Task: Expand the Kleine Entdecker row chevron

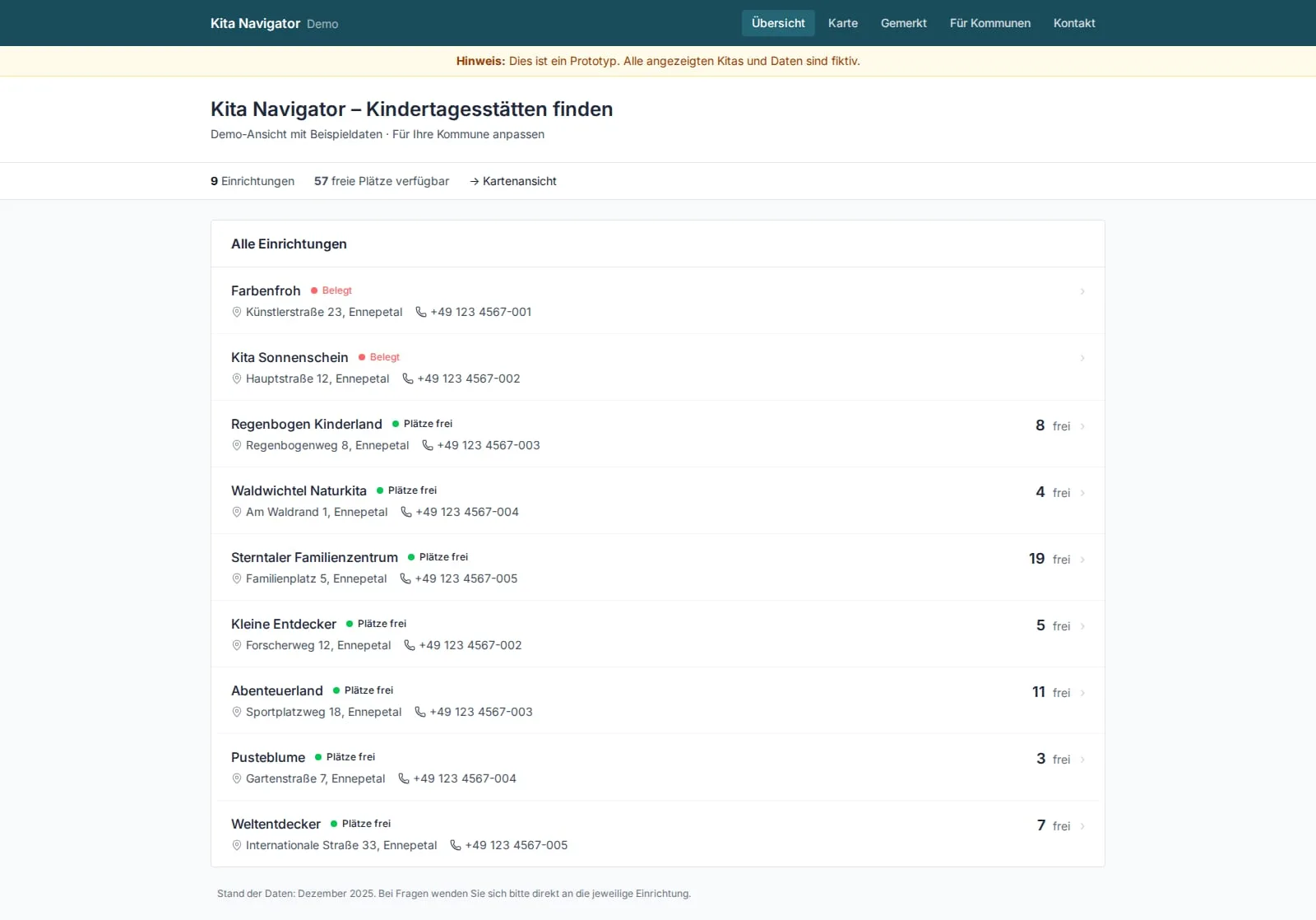Action: [1082, 626]
